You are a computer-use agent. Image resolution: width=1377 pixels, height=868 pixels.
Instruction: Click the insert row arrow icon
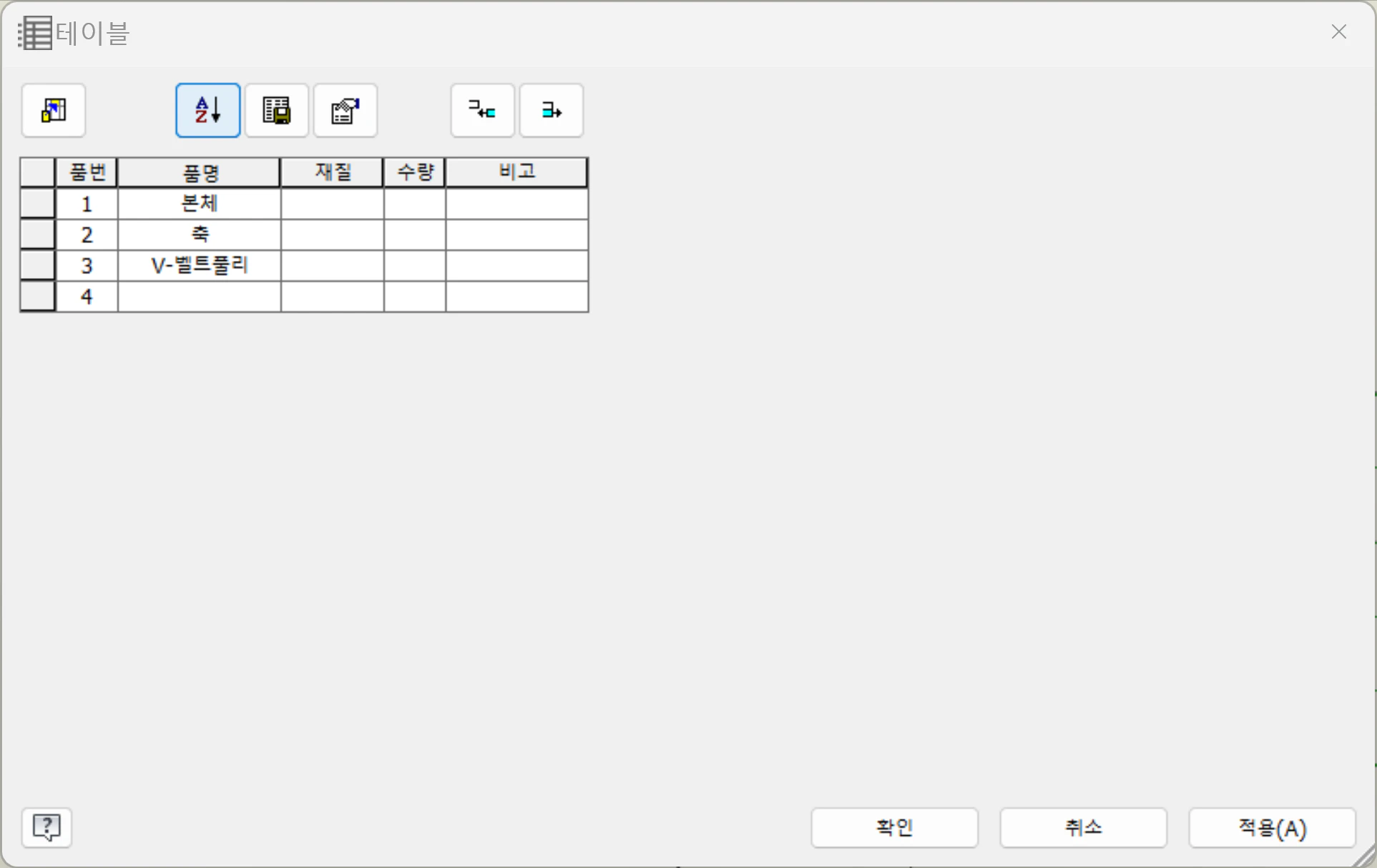(x=482, y=111)
